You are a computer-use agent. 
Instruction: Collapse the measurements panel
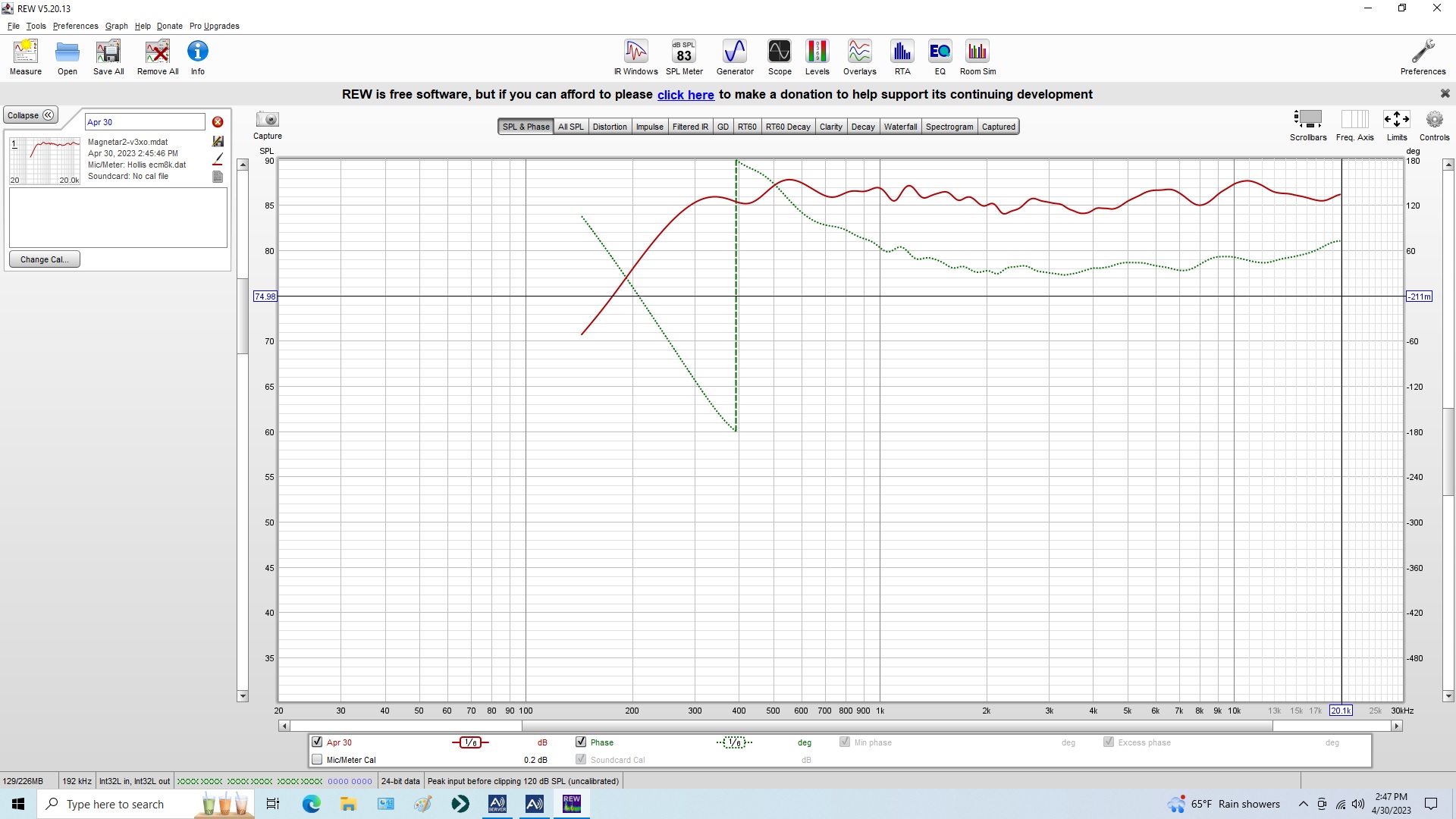click(30, 115)
